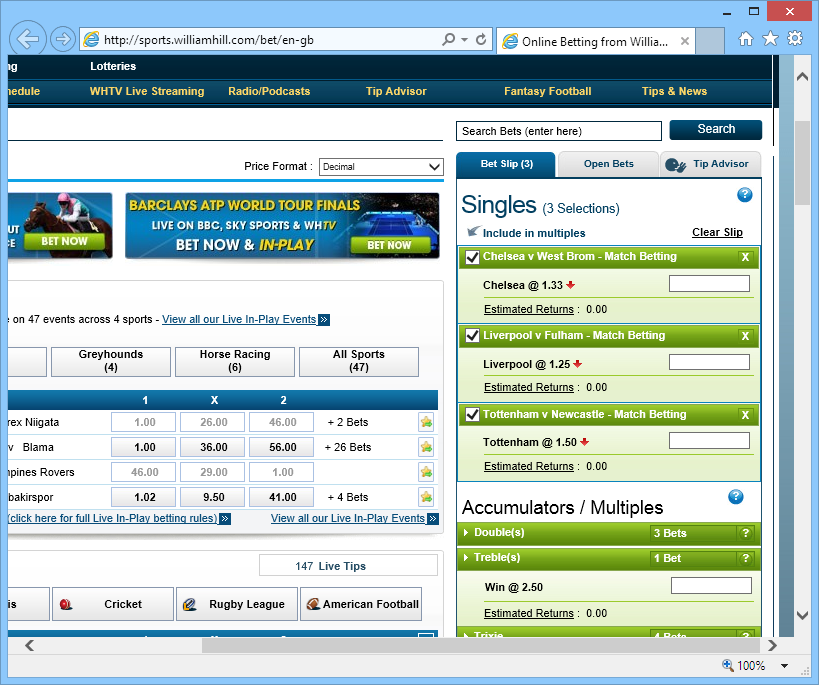Image resolution: width=819 pixels, height=685 pixels.
Task: Click the browser address bar URL
Action: (x=208, y=40)
